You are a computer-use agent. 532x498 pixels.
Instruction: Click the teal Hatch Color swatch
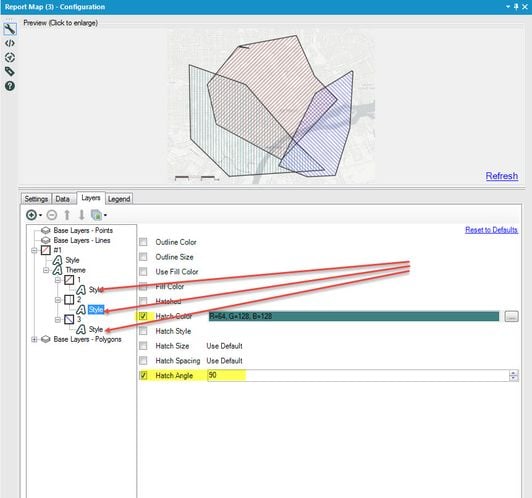[354, 316]
